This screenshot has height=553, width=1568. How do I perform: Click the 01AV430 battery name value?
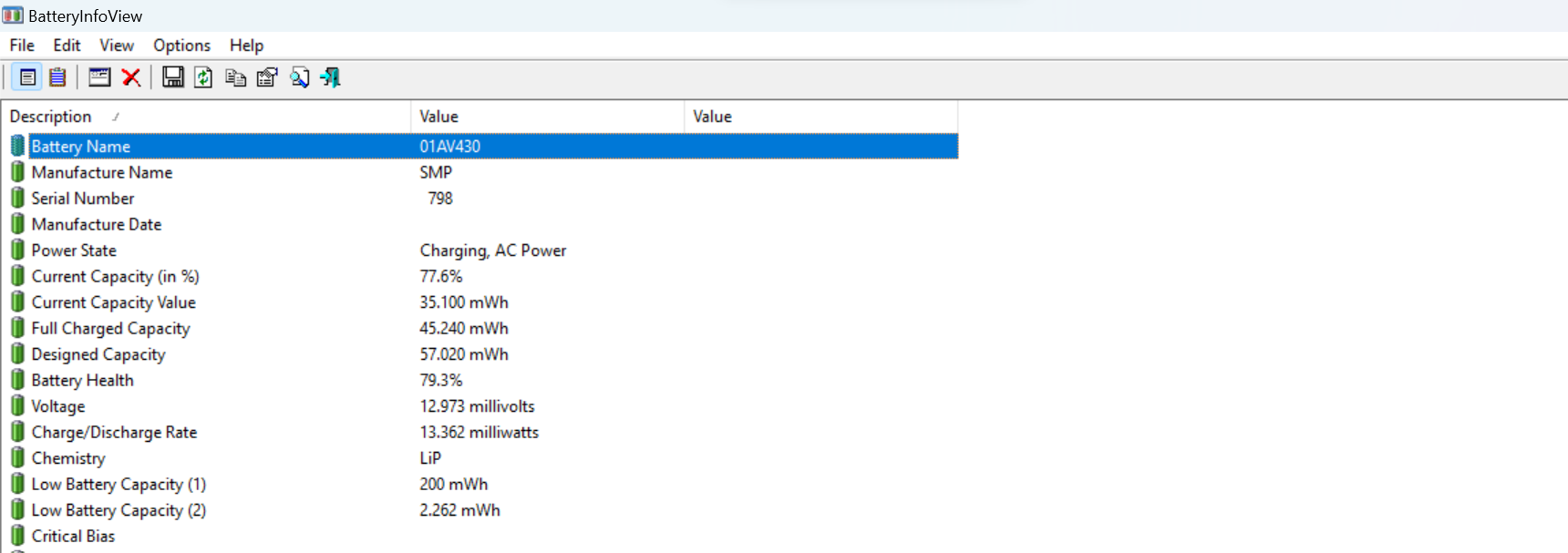coord(450,146)
